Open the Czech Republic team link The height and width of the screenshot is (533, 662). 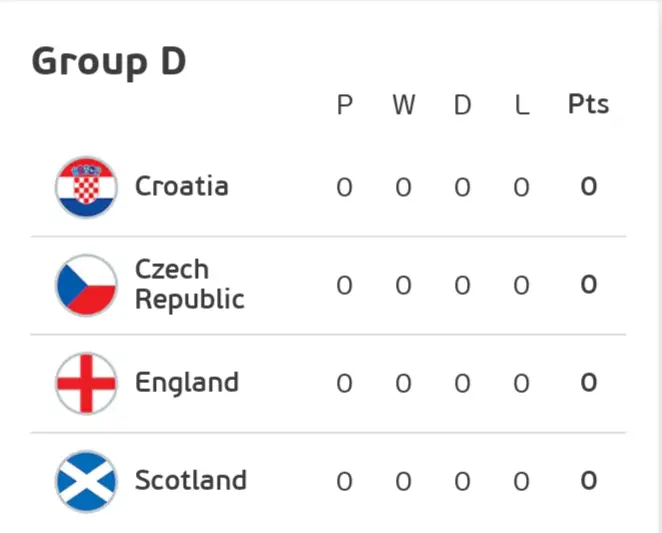[189, 285]
